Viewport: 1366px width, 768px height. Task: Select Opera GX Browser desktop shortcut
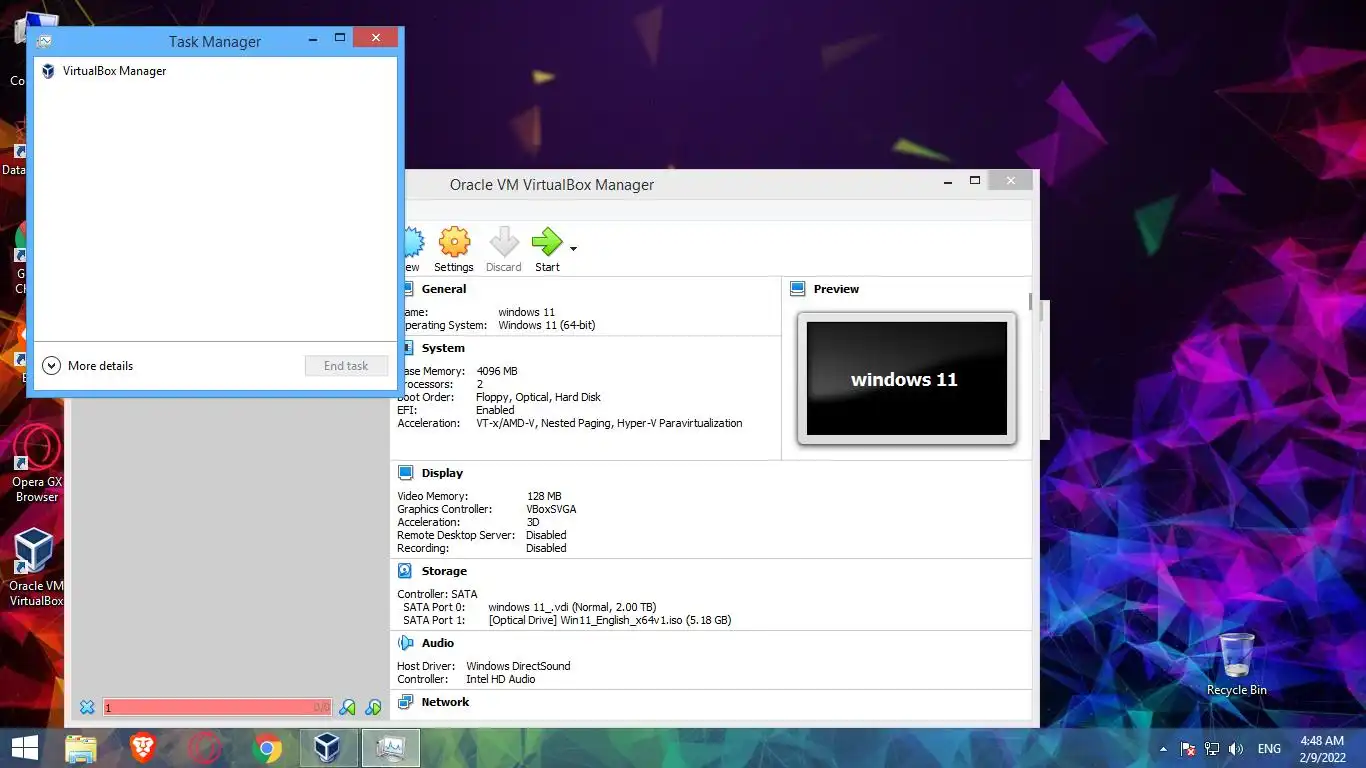click(37, 464)
